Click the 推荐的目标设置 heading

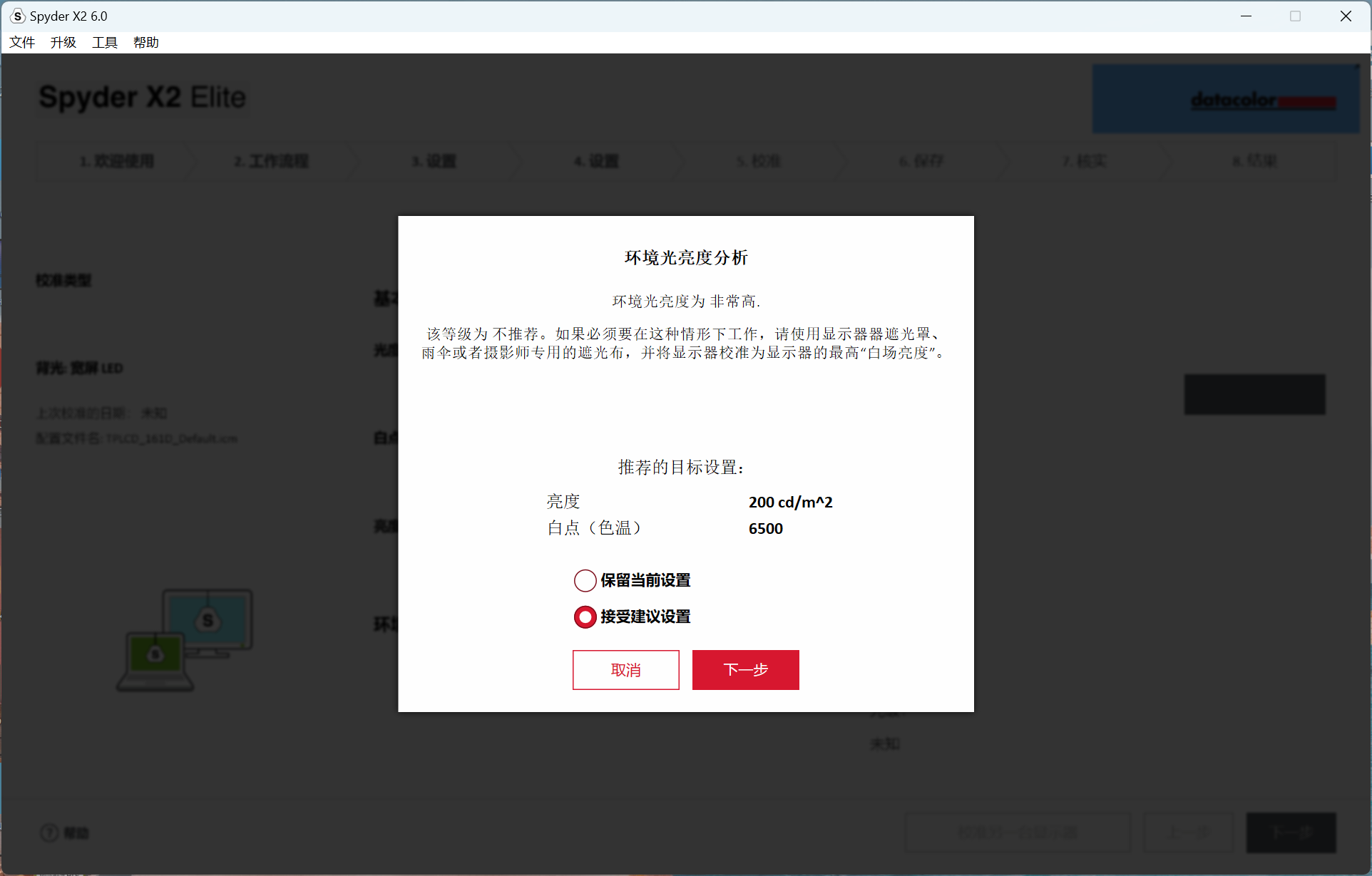[681, 467]
